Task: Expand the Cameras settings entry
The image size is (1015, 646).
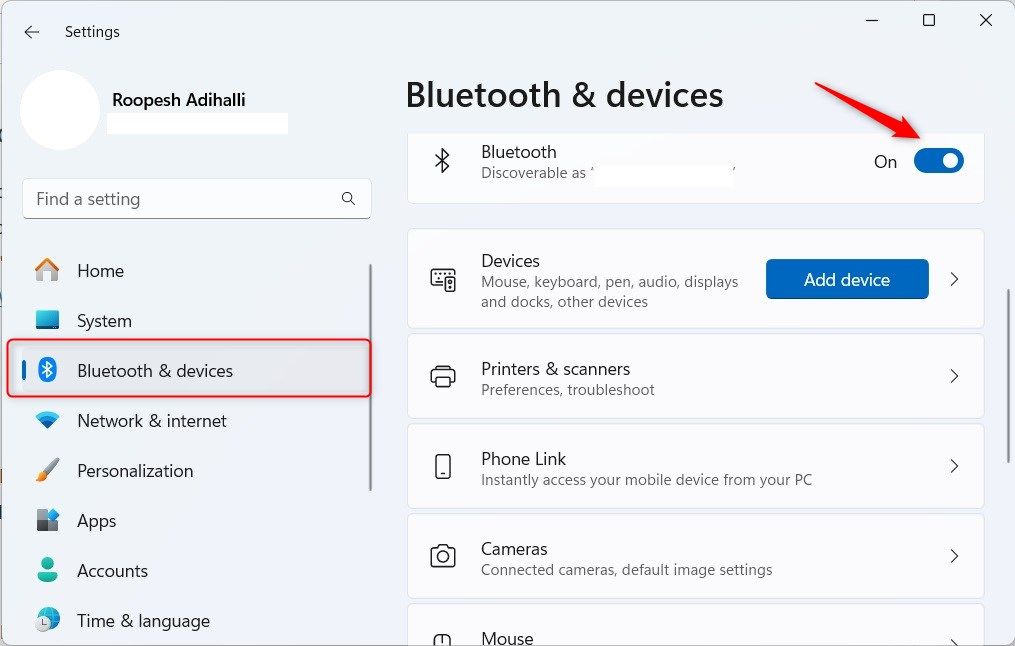Action: coord(953,556)
